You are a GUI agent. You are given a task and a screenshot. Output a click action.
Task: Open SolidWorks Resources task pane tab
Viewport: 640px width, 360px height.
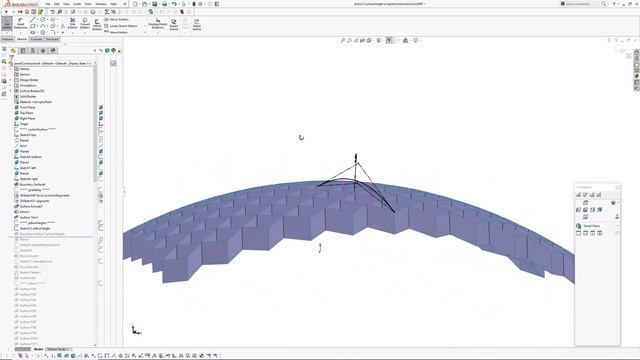(x=636, y=53)
